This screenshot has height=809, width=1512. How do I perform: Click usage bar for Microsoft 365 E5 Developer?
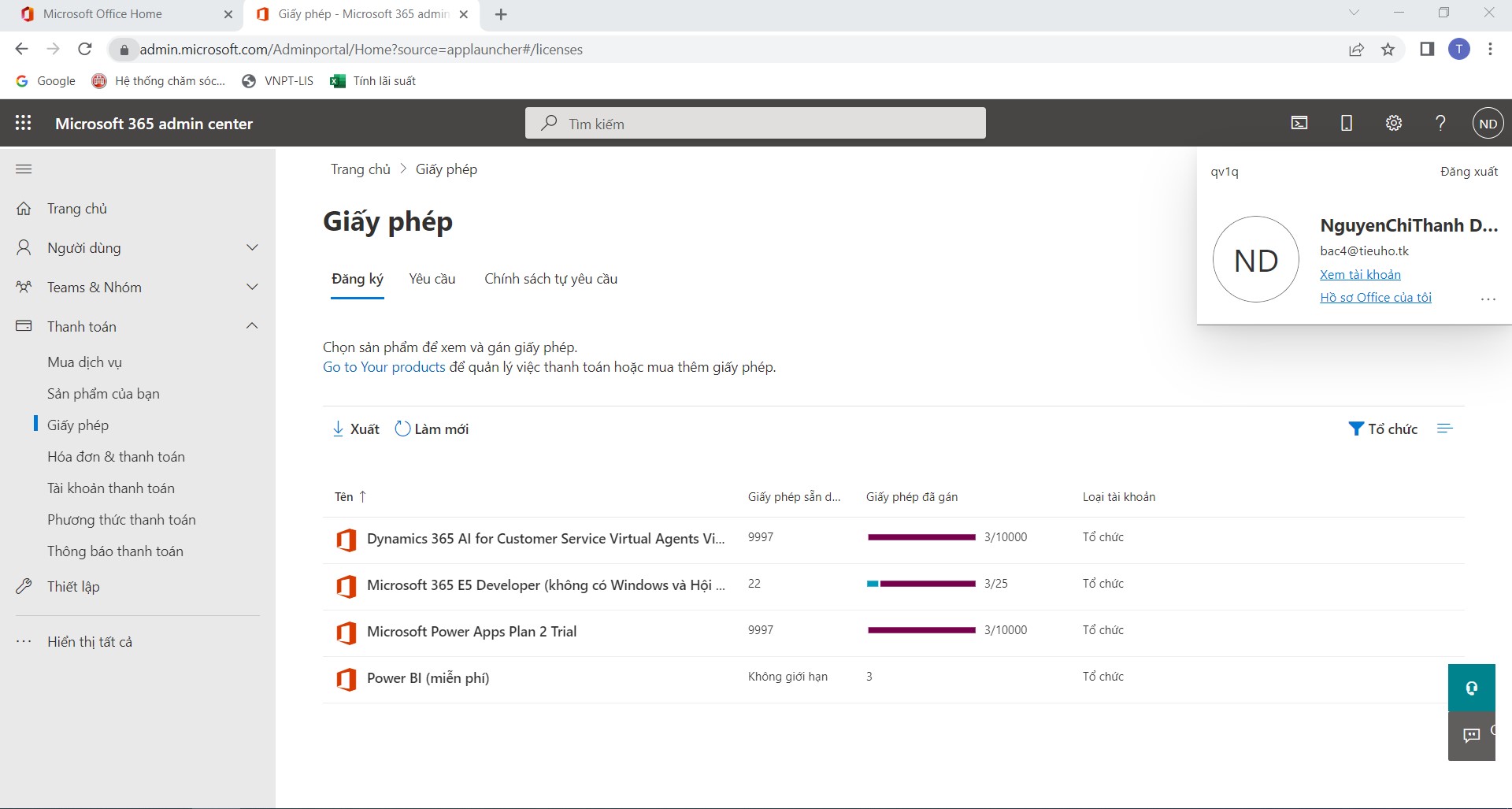coord(921,584)
